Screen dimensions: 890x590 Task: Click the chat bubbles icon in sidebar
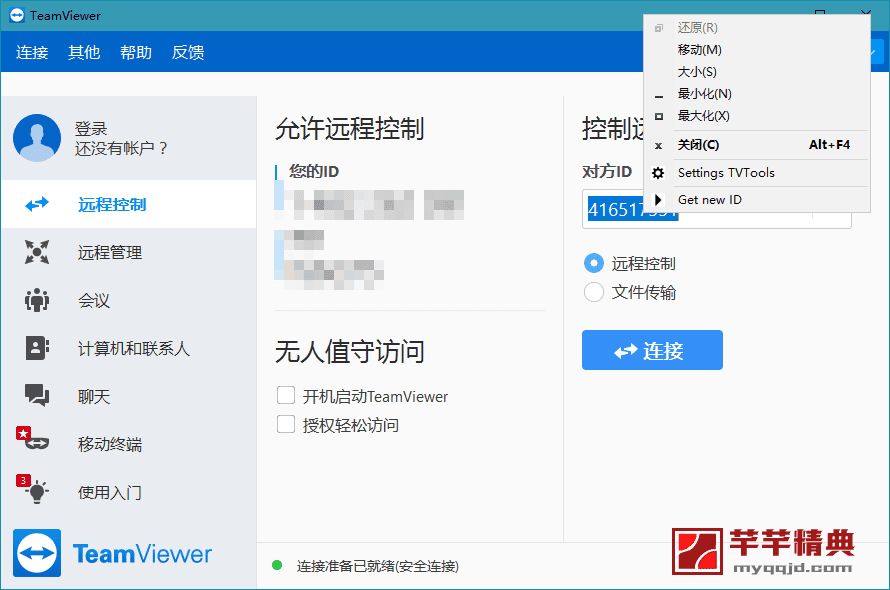(x=37, y=395)
